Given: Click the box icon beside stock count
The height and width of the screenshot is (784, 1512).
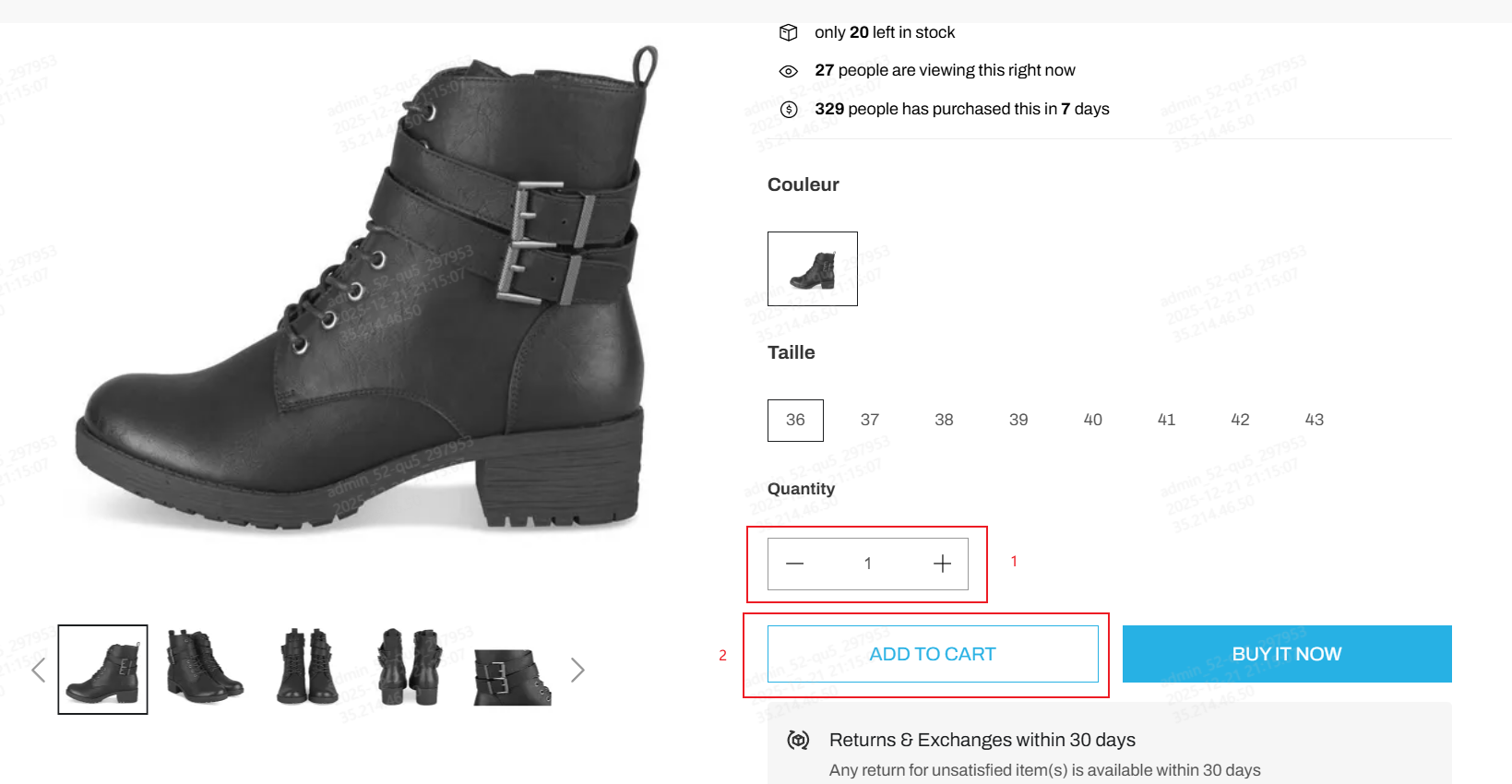Looking at the screenshot, I should click(788, 32).
